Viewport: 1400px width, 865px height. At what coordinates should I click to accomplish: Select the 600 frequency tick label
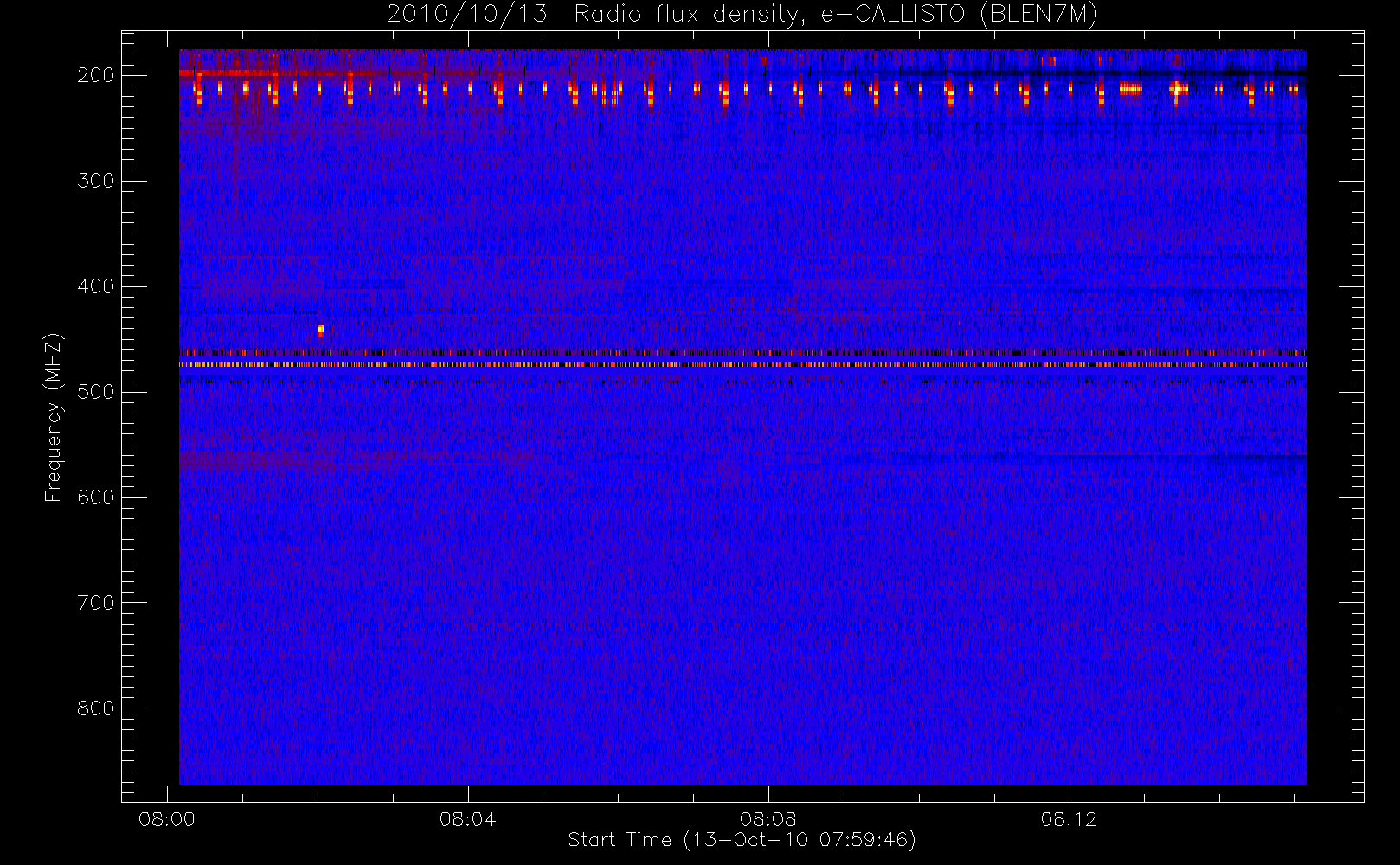(96, 497)
